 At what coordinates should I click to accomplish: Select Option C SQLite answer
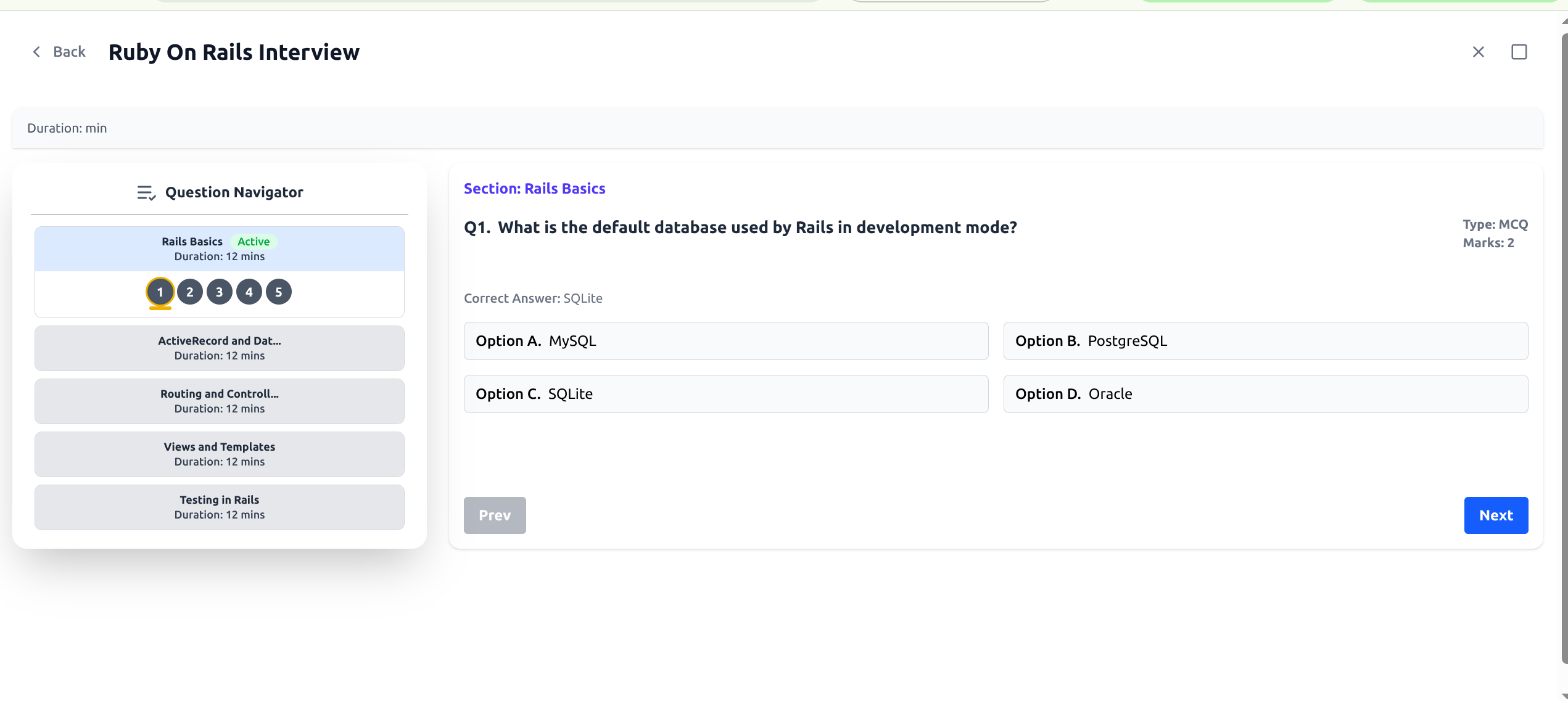[x=726, y=393]
